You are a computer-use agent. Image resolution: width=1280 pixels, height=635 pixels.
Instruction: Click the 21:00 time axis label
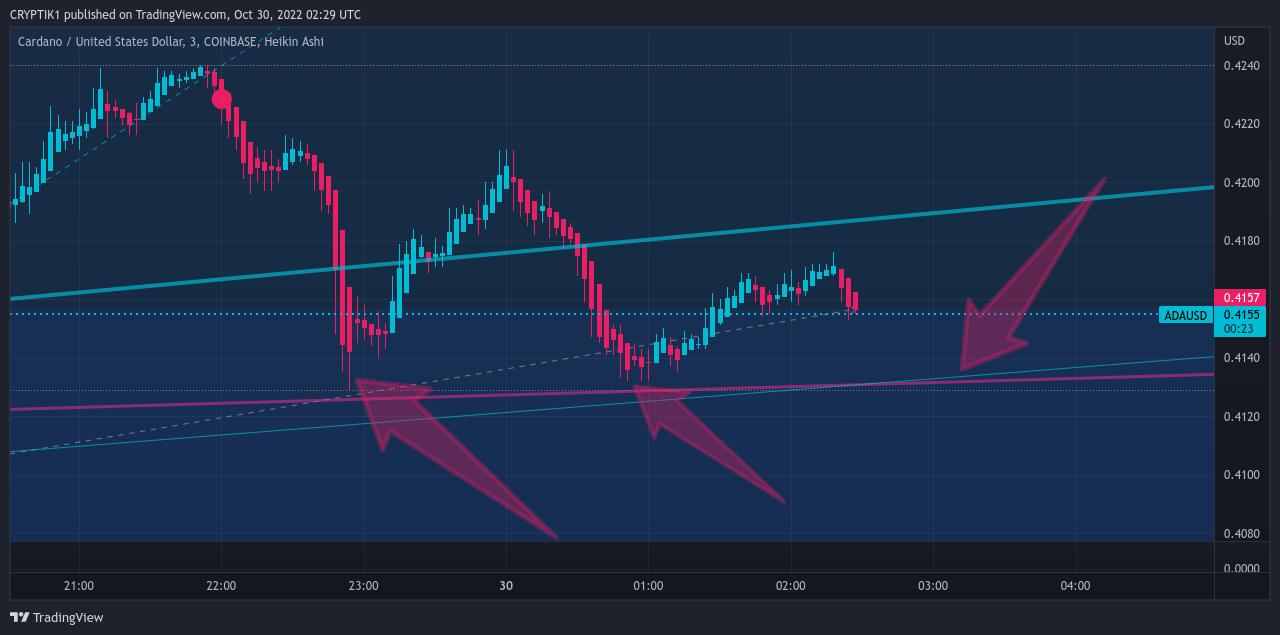[78, 586]
